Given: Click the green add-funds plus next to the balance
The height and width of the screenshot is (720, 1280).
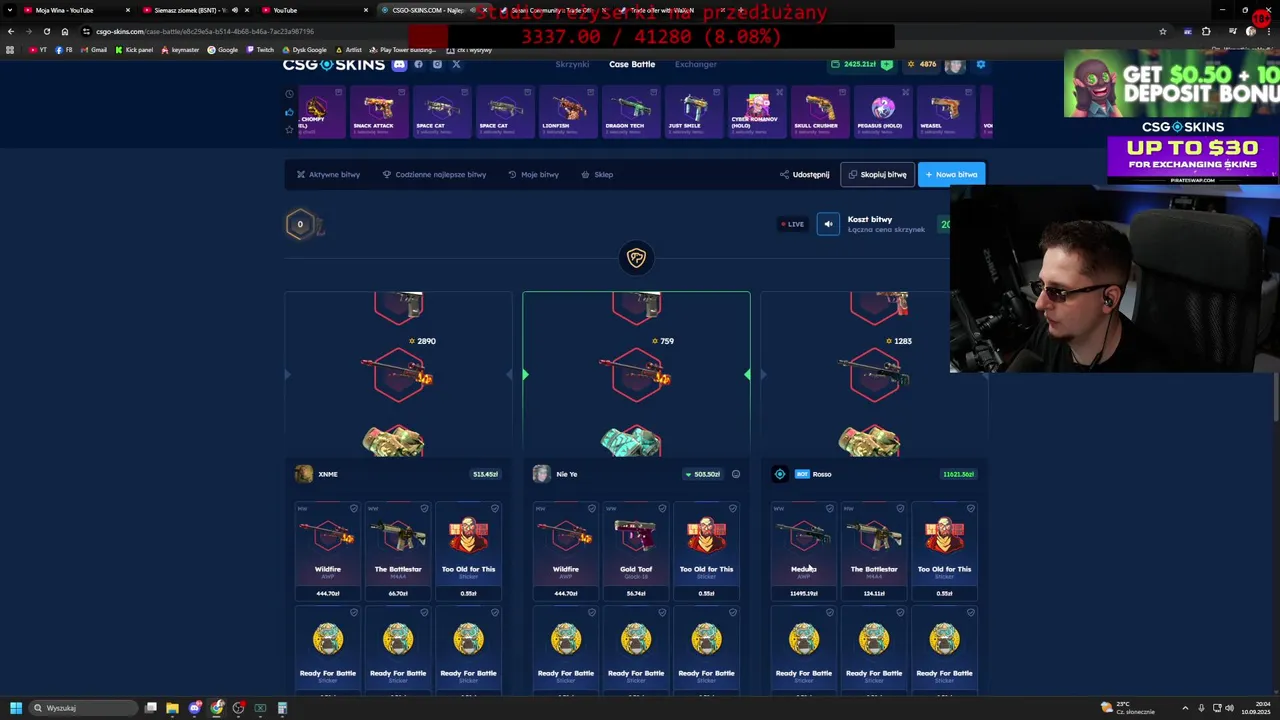Looking at the screenshot, I should click(x=886, y=64).
